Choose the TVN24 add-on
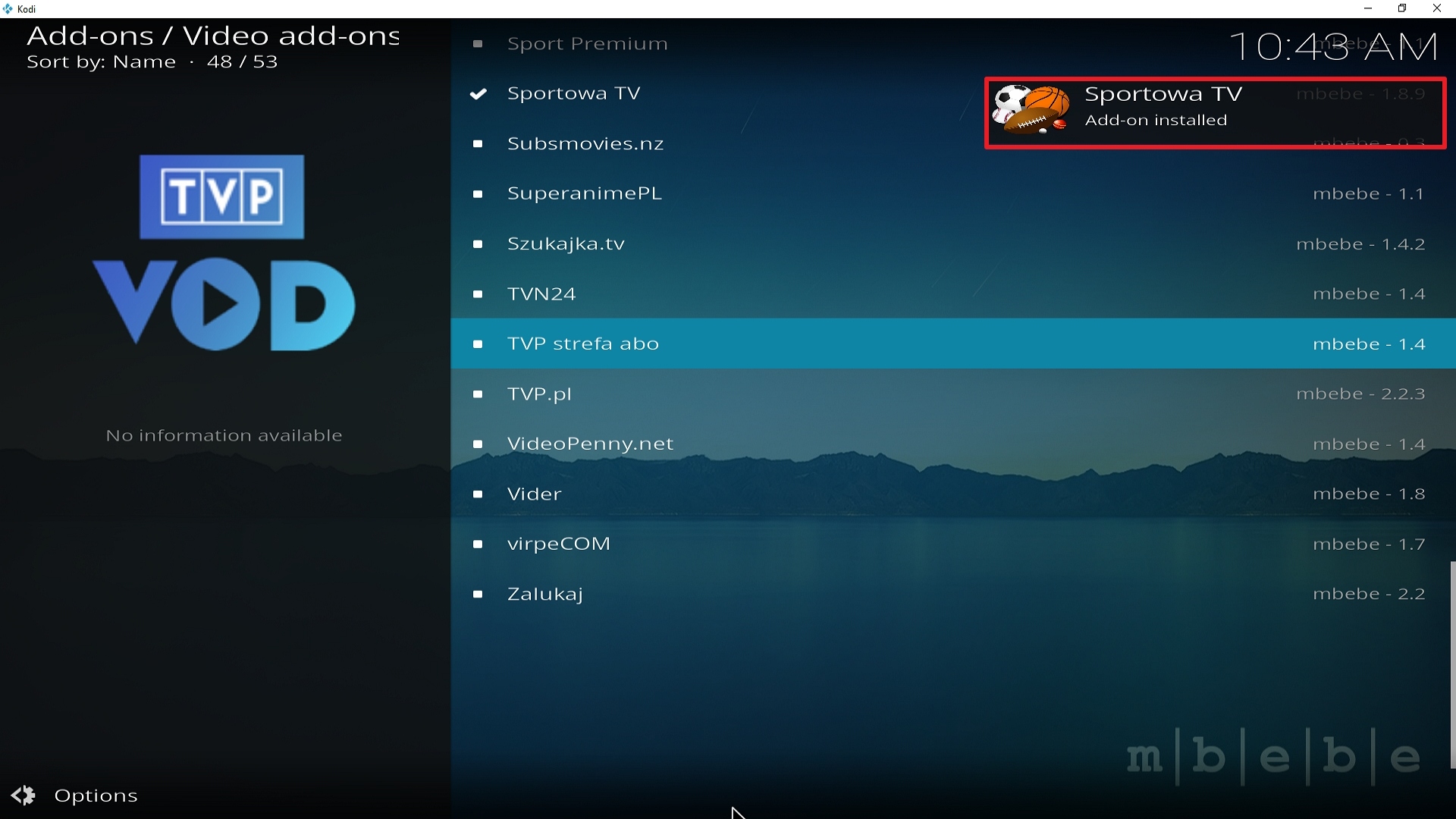Screen dimensions: 1456x819 pyautogui.click(x=953, y=293)
